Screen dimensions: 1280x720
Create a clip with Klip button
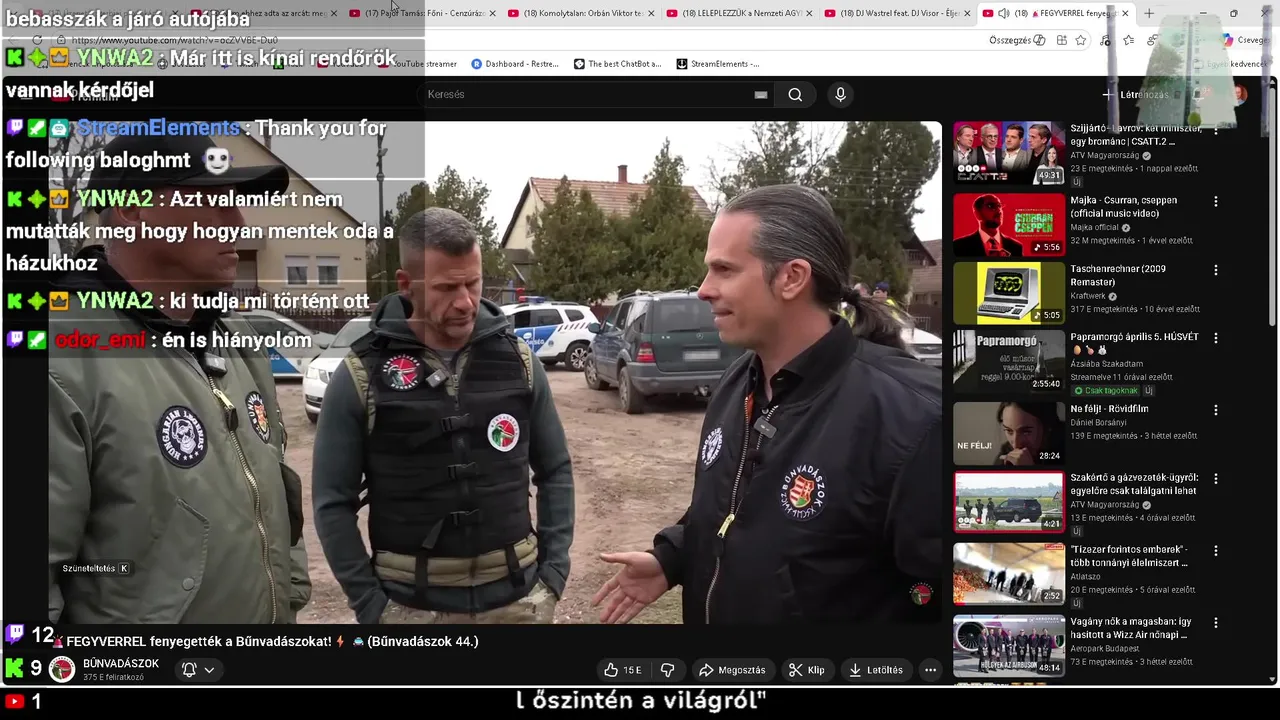click(x=806, y=670)
